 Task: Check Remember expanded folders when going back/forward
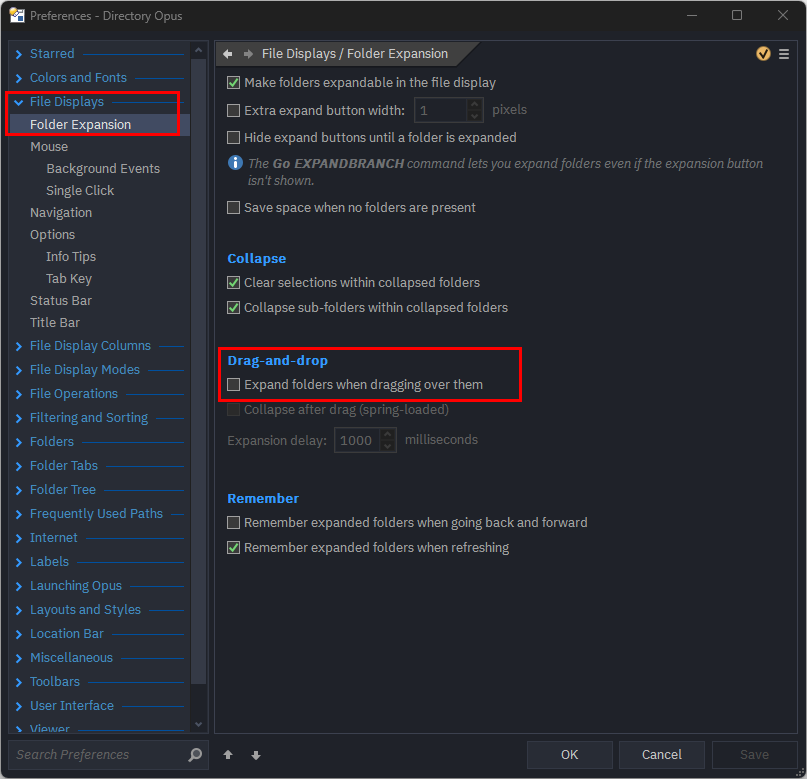[234, 523]
